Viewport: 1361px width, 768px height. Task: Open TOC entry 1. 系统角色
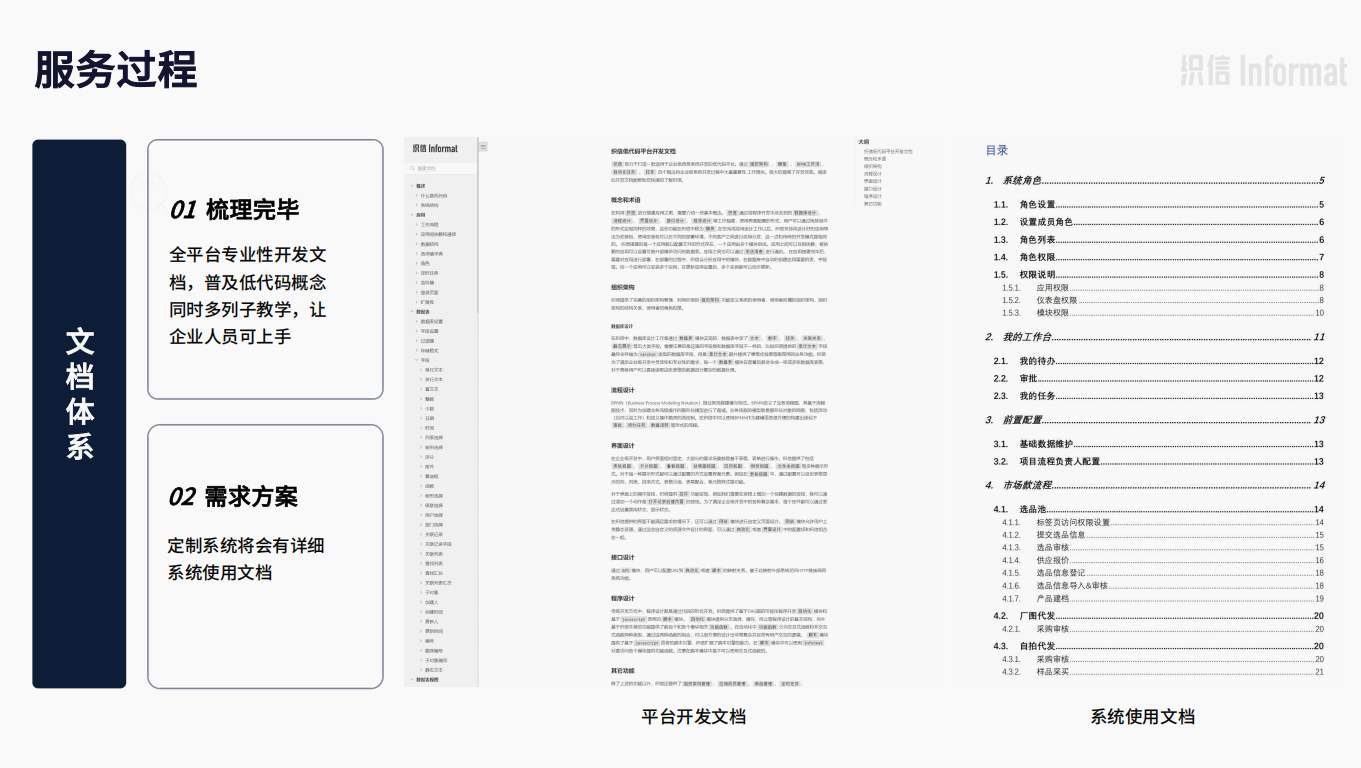point(1155,181)
